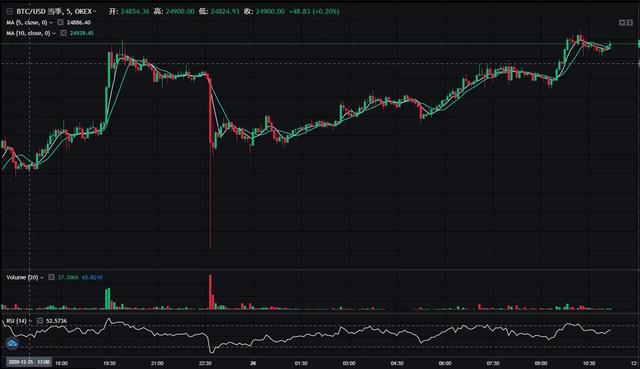Click the right pane control icon at top right
This screenshot has width=640, height=369.
(x=630, y=22)
